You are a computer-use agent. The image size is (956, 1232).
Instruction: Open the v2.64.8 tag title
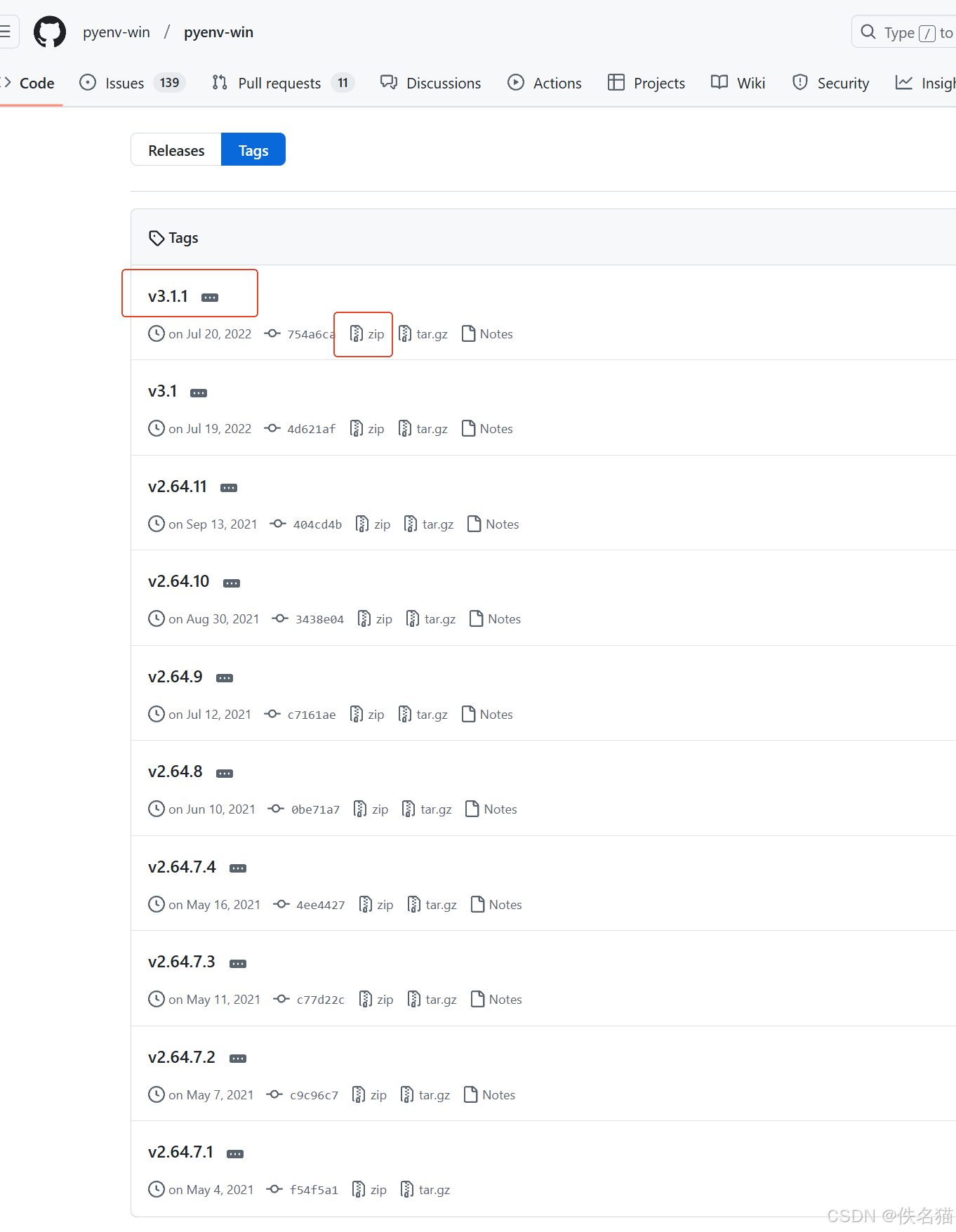click(x=175, y=771)
